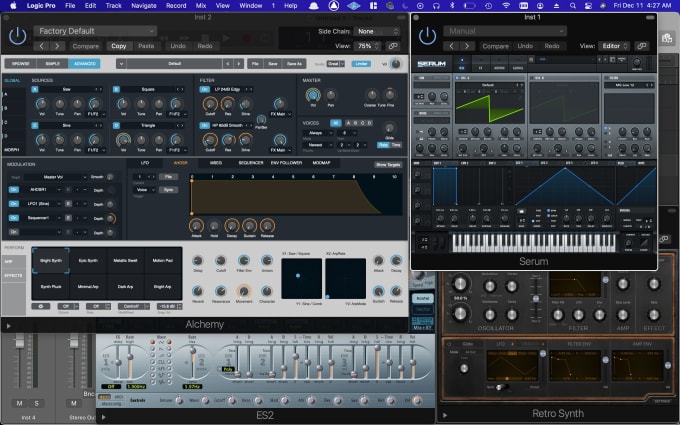Toggle LFO1 modulation On button

point(14,204)
